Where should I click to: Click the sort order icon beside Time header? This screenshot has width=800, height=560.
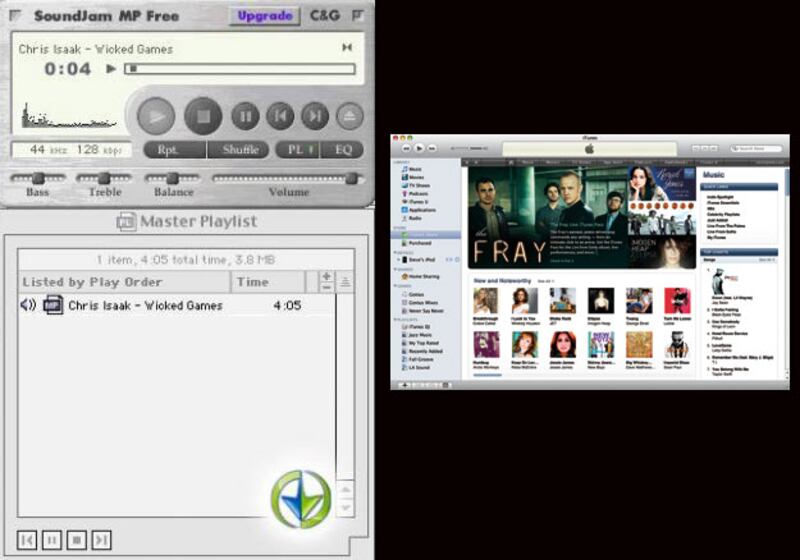(x=345, y=282)
